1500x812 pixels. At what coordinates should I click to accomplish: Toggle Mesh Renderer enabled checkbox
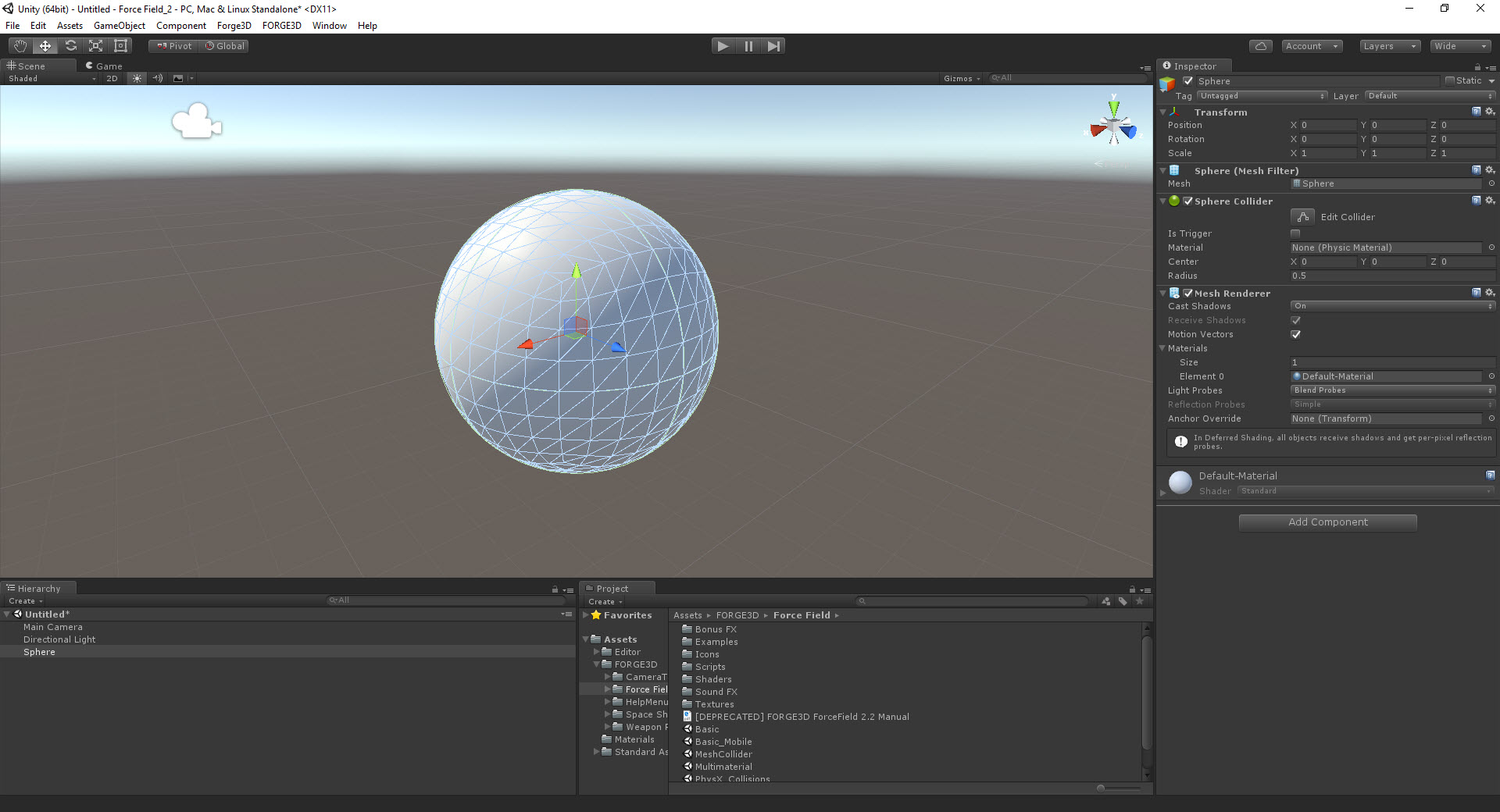point(1188,293)
